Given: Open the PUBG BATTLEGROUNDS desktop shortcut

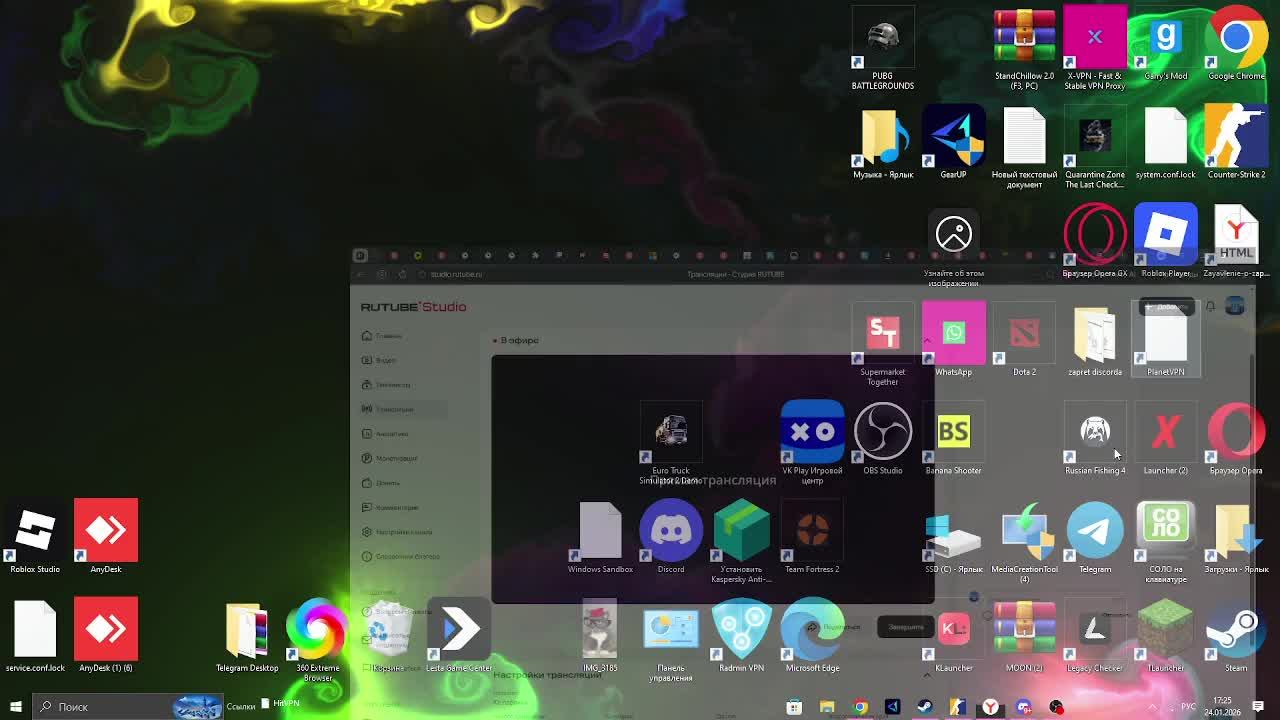Looking at the screenshot, I should tap(883, 38).
